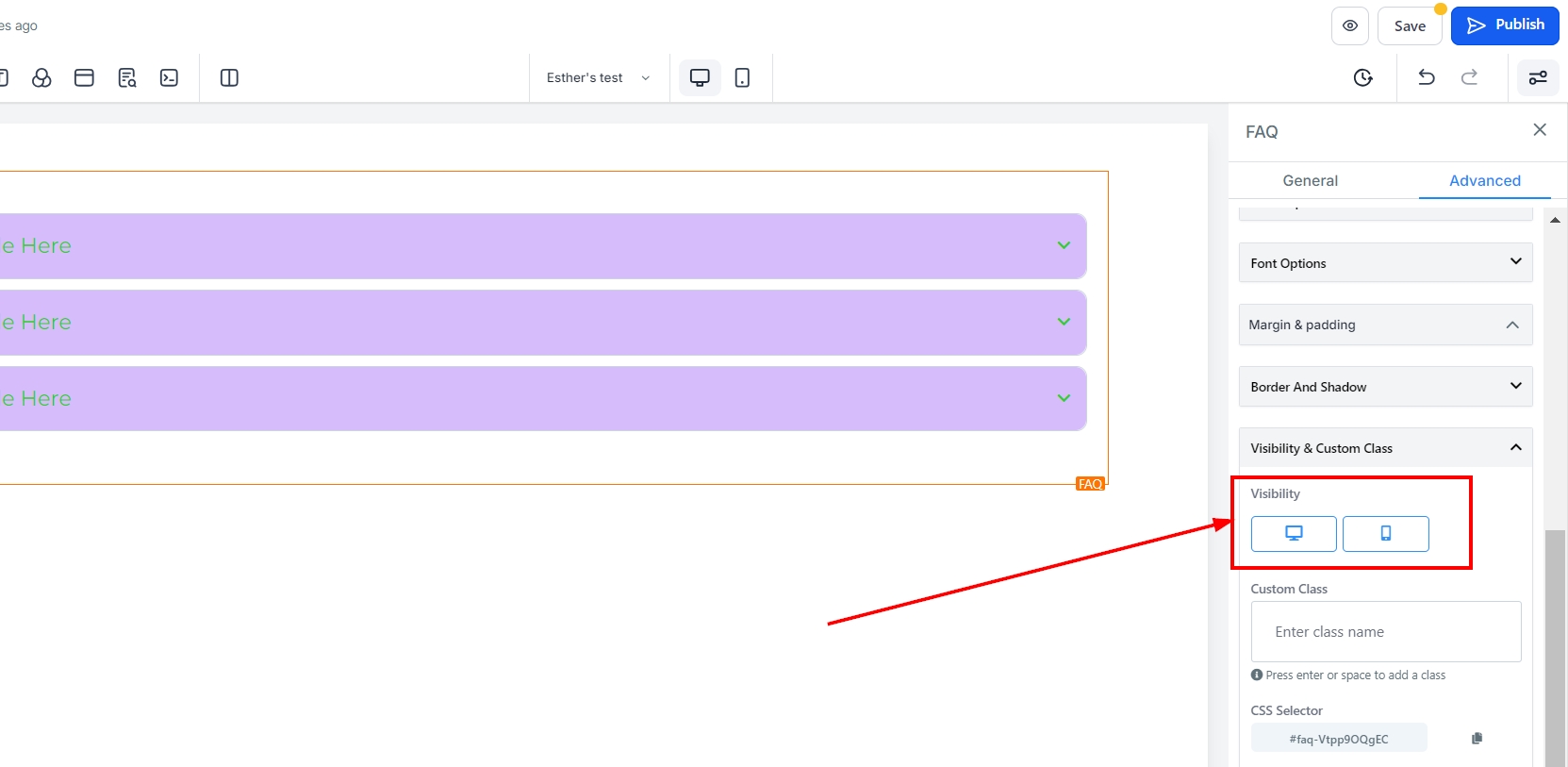Click the Enter class name field

(x=1385, y=631)
